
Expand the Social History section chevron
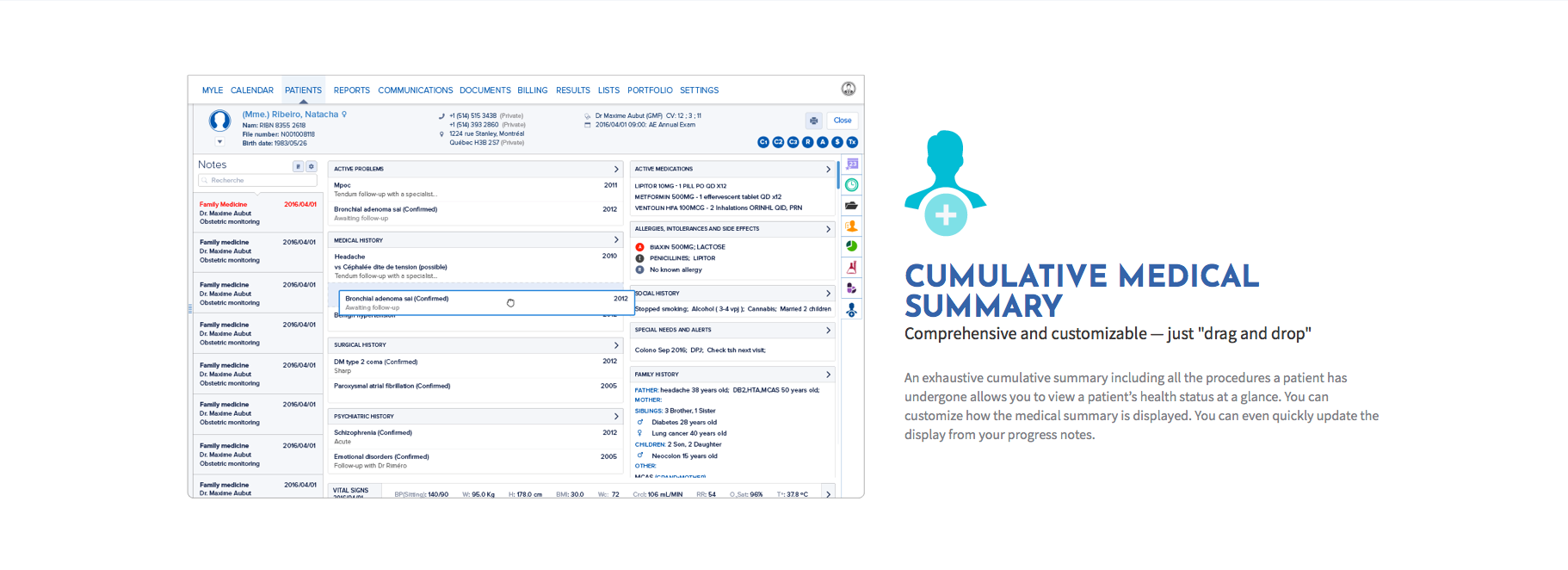828,294
